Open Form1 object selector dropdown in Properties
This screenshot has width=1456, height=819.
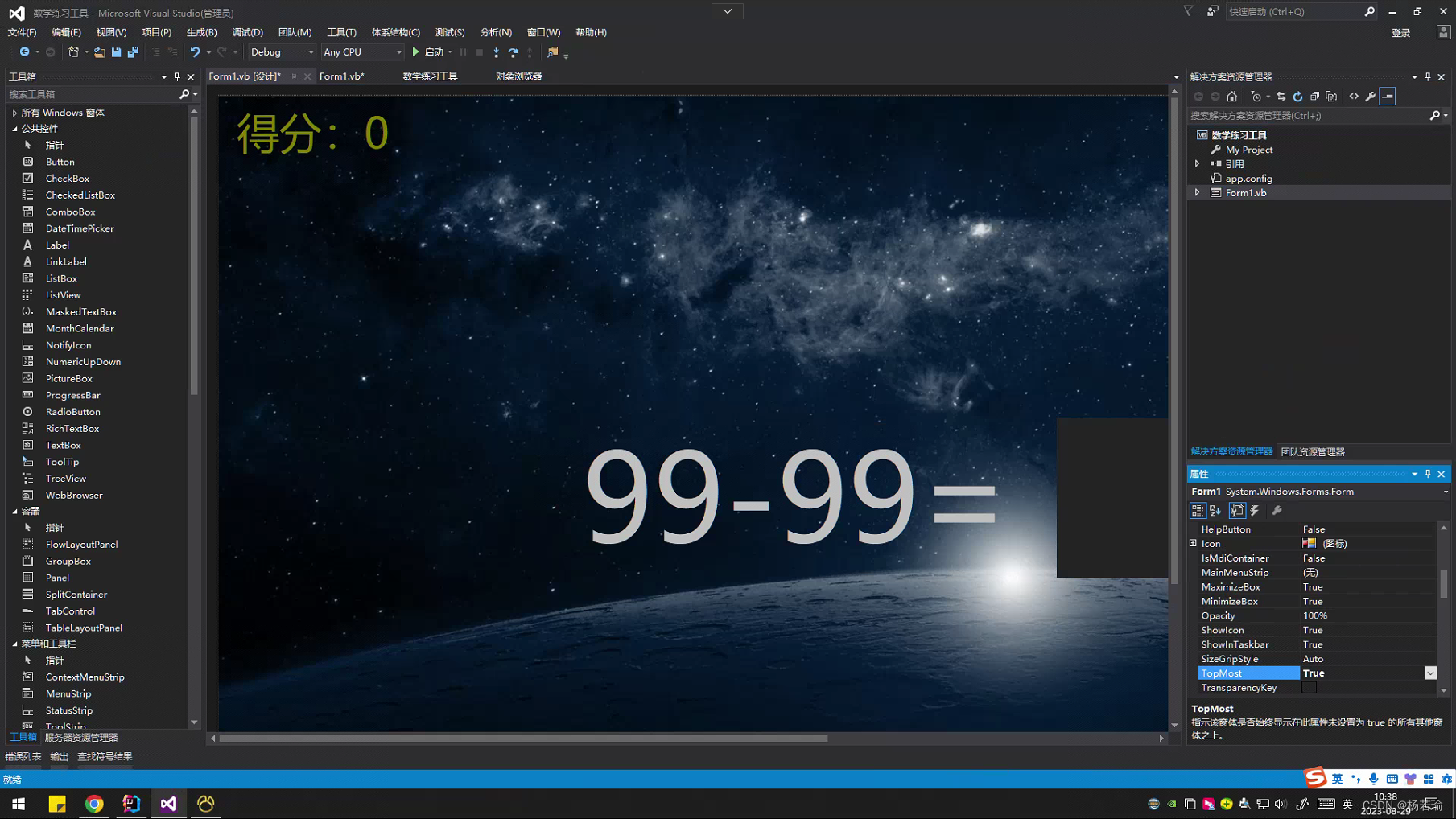coord(1445,492)
